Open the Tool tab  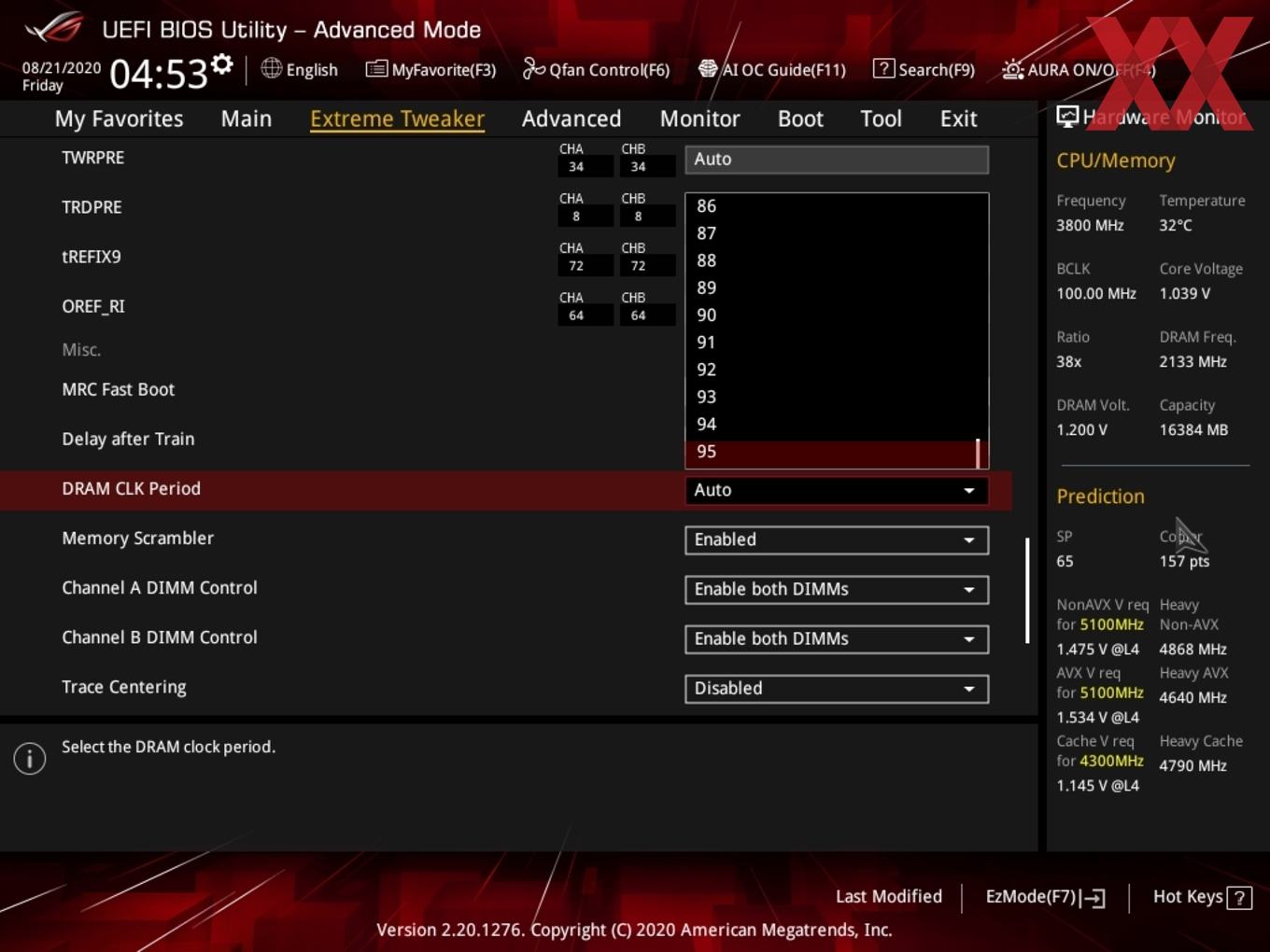point(881,119)
